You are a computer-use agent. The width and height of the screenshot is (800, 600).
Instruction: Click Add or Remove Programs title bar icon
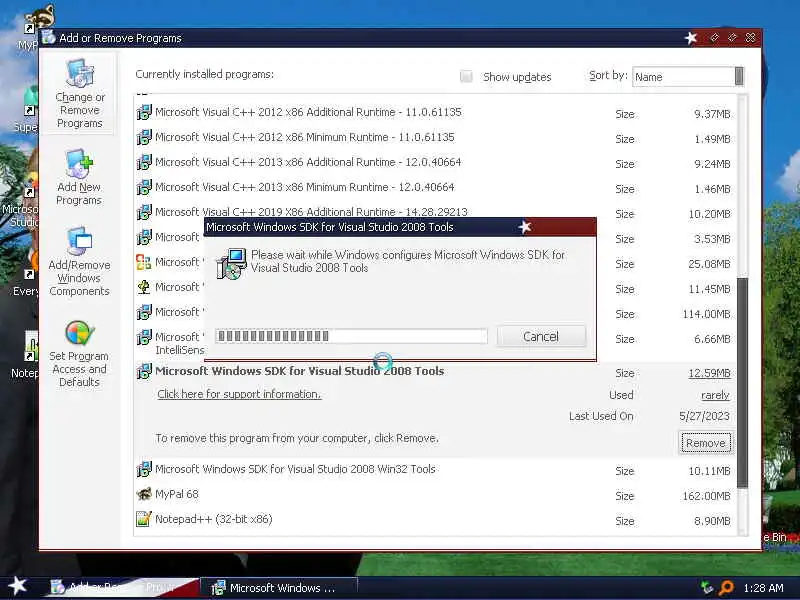(48, 37)
